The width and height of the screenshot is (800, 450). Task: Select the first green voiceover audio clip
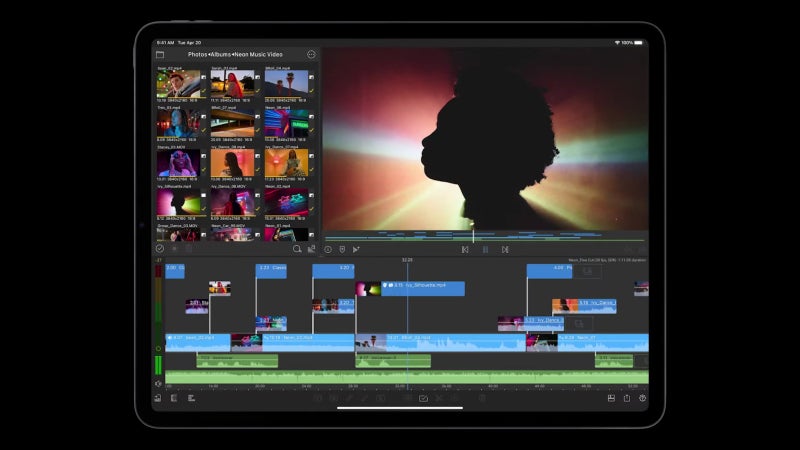point(237,361)
